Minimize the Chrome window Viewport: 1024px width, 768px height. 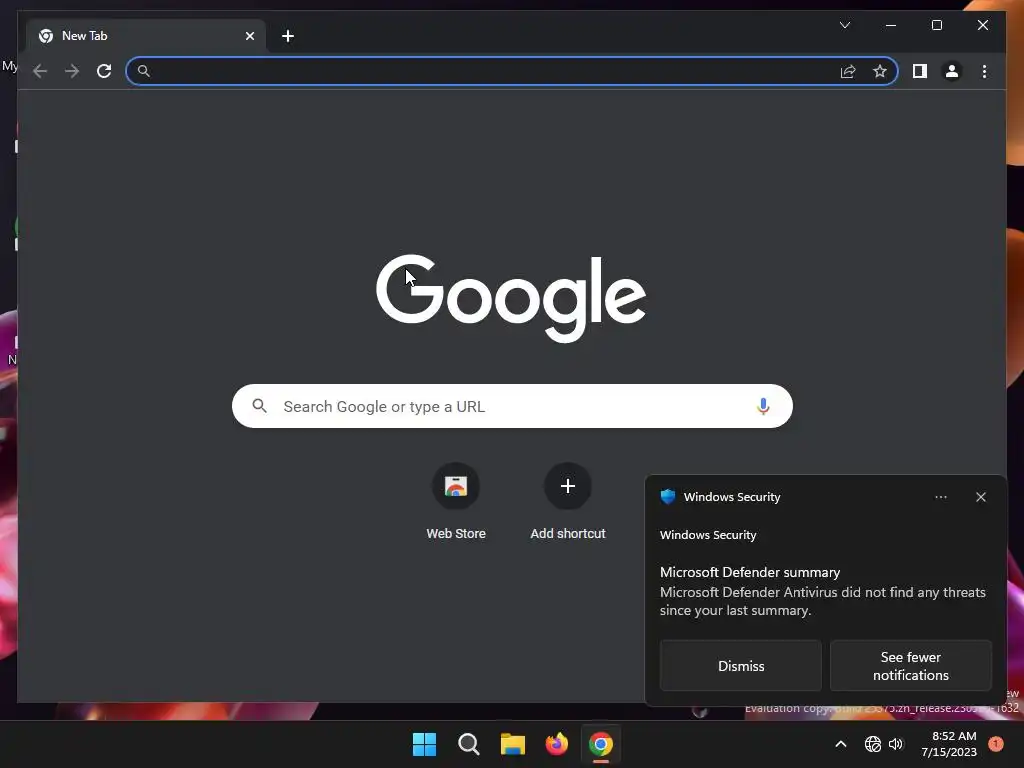(x=891, y=25)
